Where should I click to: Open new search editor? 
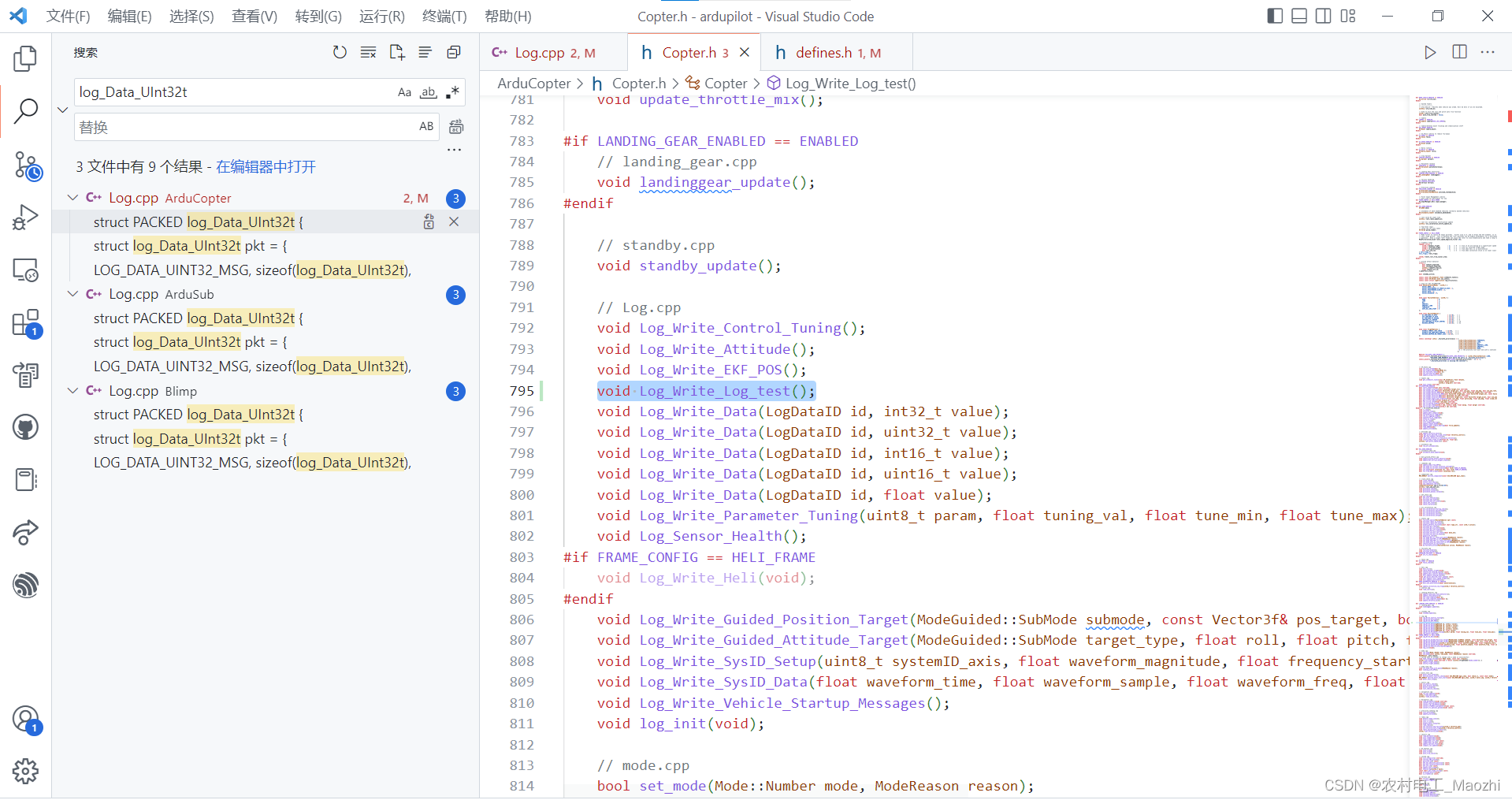[x=397, y=52]
